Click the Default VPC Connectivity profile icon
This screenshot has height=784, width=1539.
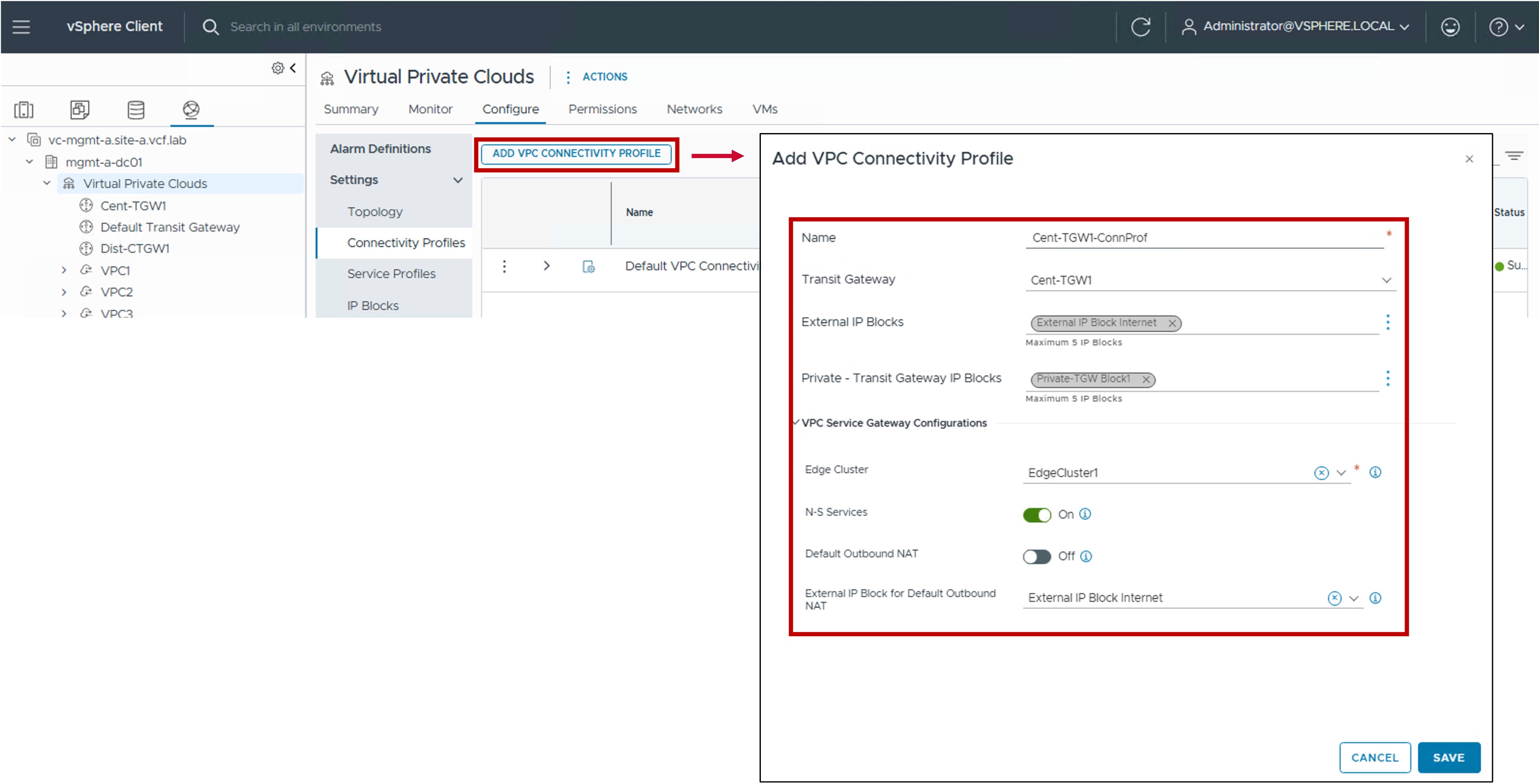click(x=588, y=267)
